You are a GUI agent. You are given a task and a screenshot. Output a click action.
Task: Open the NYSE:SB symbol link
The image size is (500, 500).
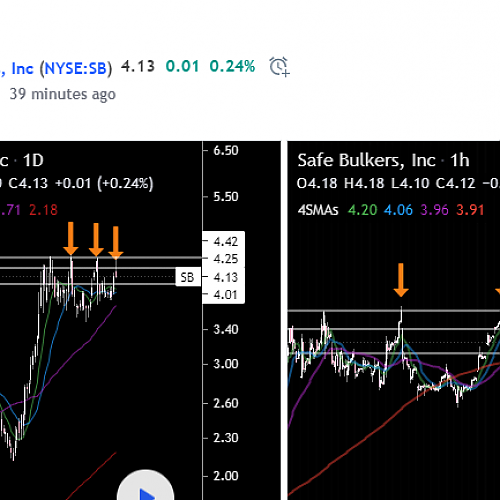click(x=76, y=69)
